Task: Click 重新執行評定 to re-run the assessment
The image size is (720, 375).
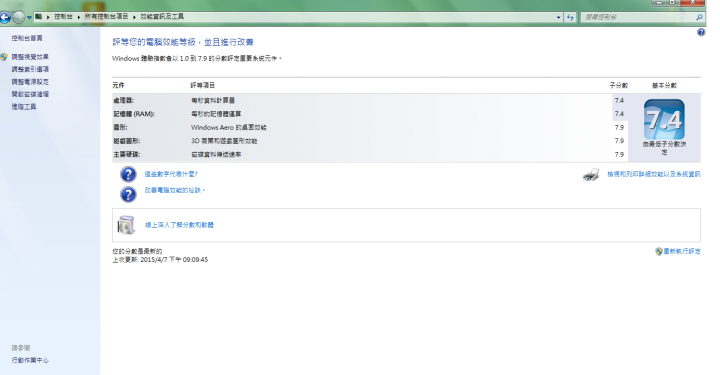Action: point(682,252)
